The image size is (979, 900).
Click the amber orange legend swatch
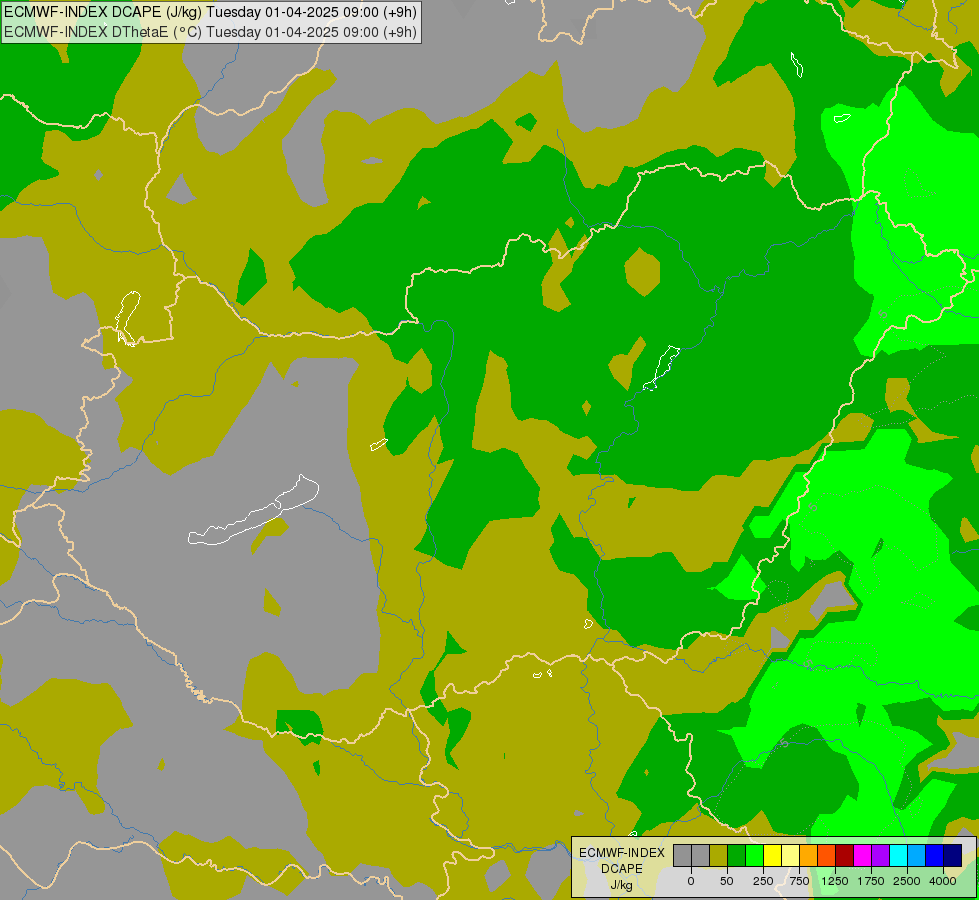click(809, 855)
